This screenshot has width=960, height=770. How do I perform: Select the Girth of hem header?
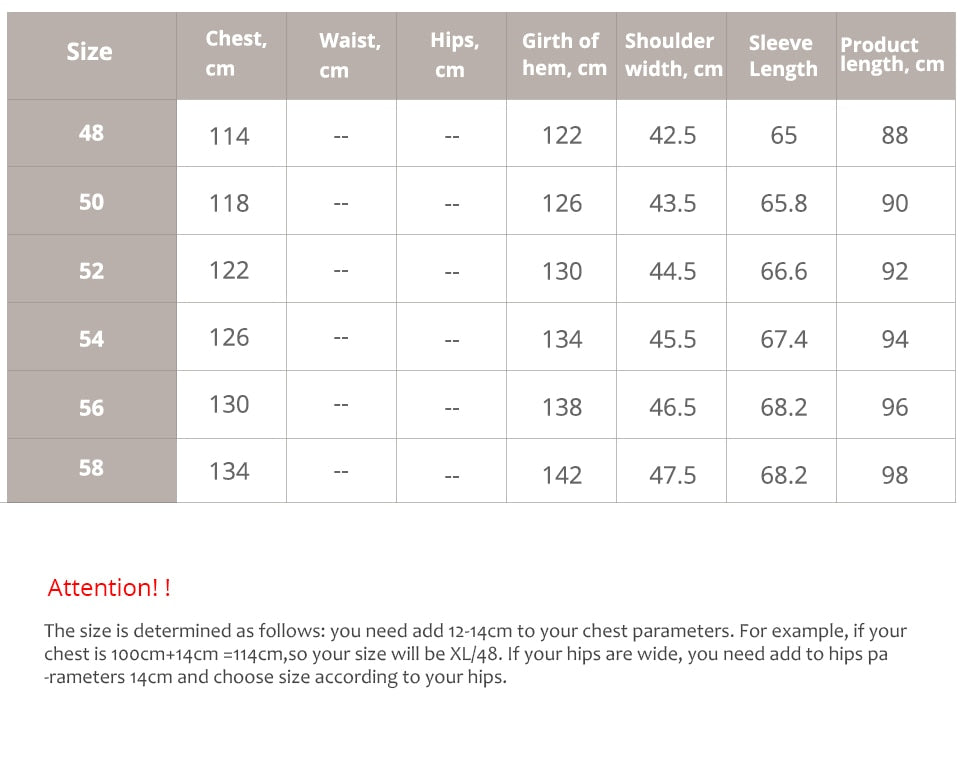(x=563, y=55)
